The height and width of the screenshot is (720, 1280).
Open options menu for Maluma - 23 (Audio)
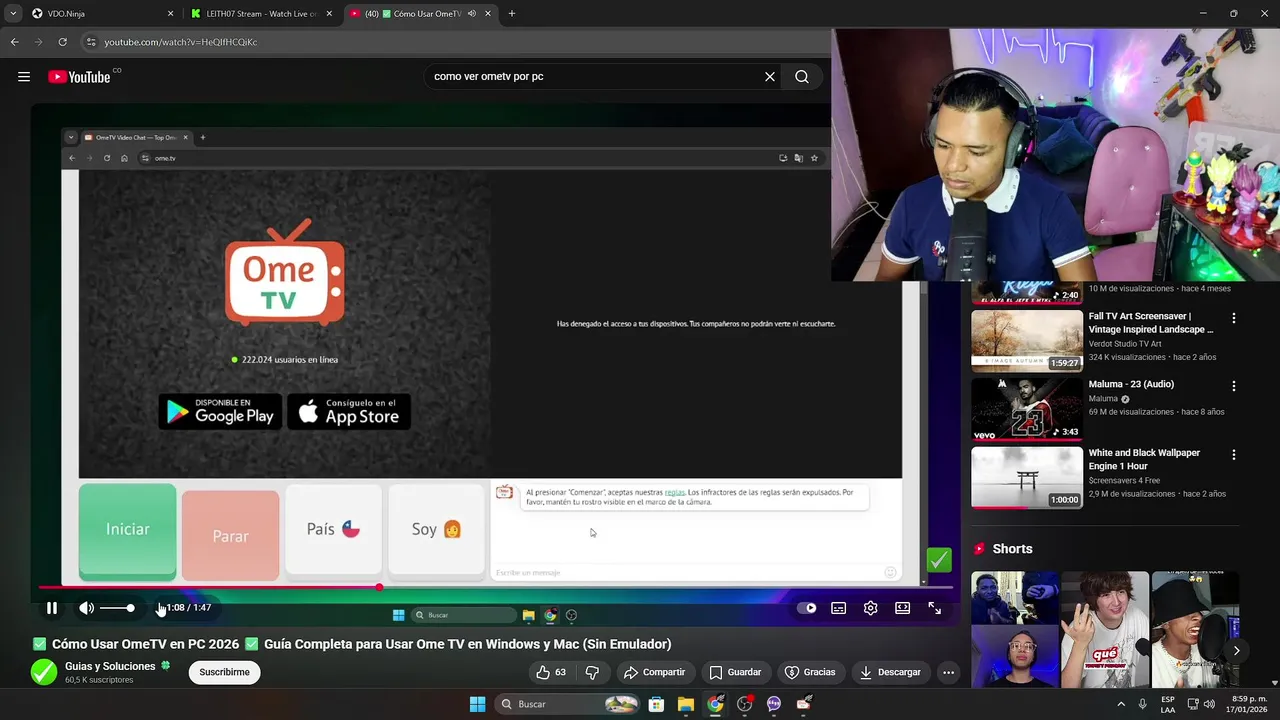[x=1234, y=386]
